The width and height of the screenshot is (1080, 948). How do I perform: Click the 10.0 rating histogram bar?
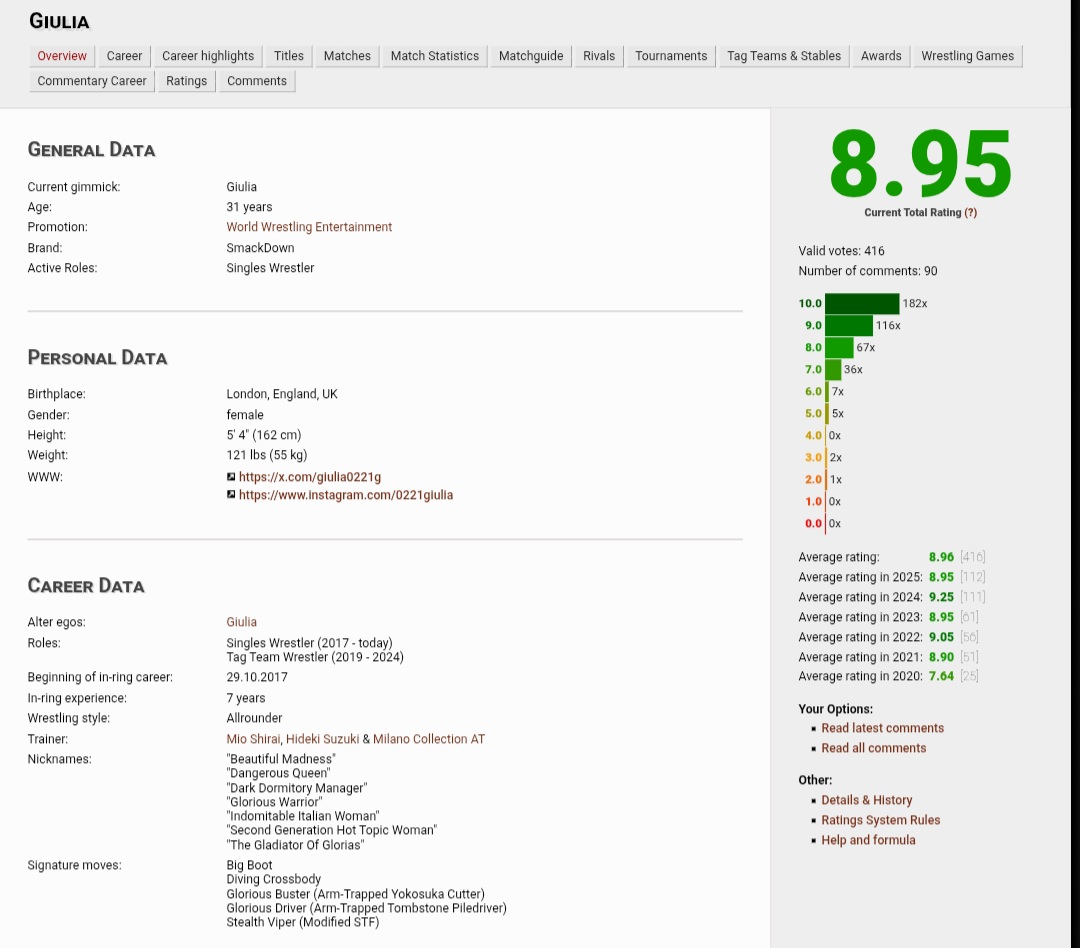(x=862, y=304)
